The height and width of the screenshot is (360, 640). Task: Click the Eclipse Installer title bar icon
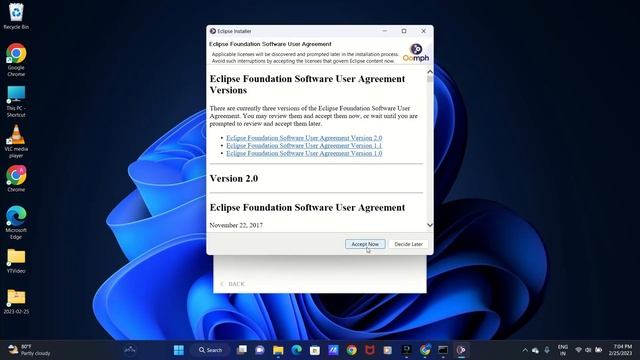click(213, 31)
